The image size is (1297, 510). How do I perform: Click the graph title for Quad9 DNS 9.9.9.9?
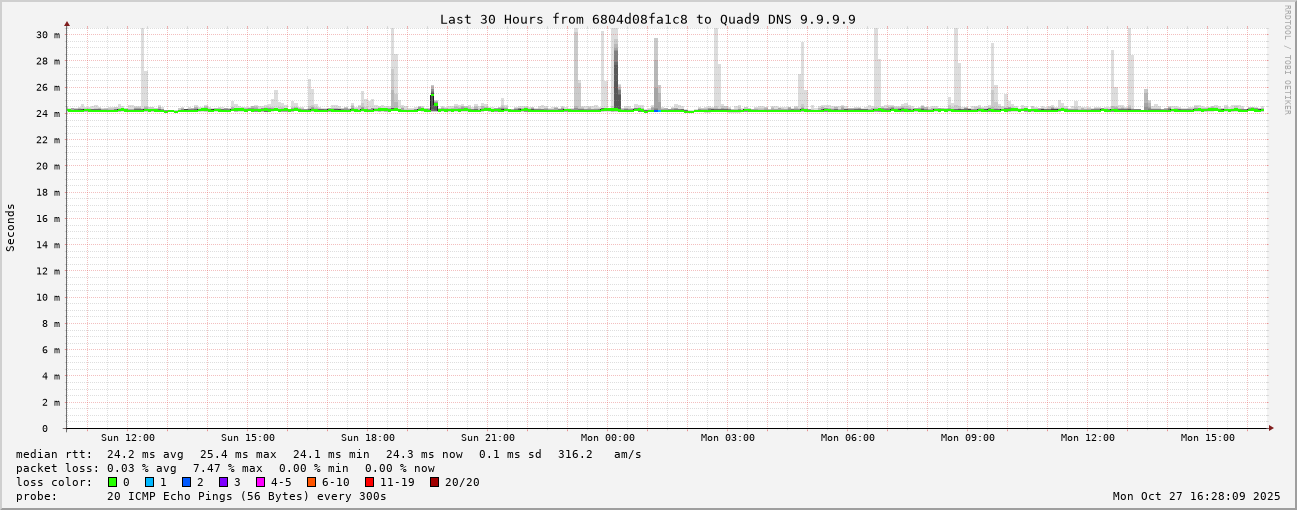pyautogui.click(x=648, y=19)
